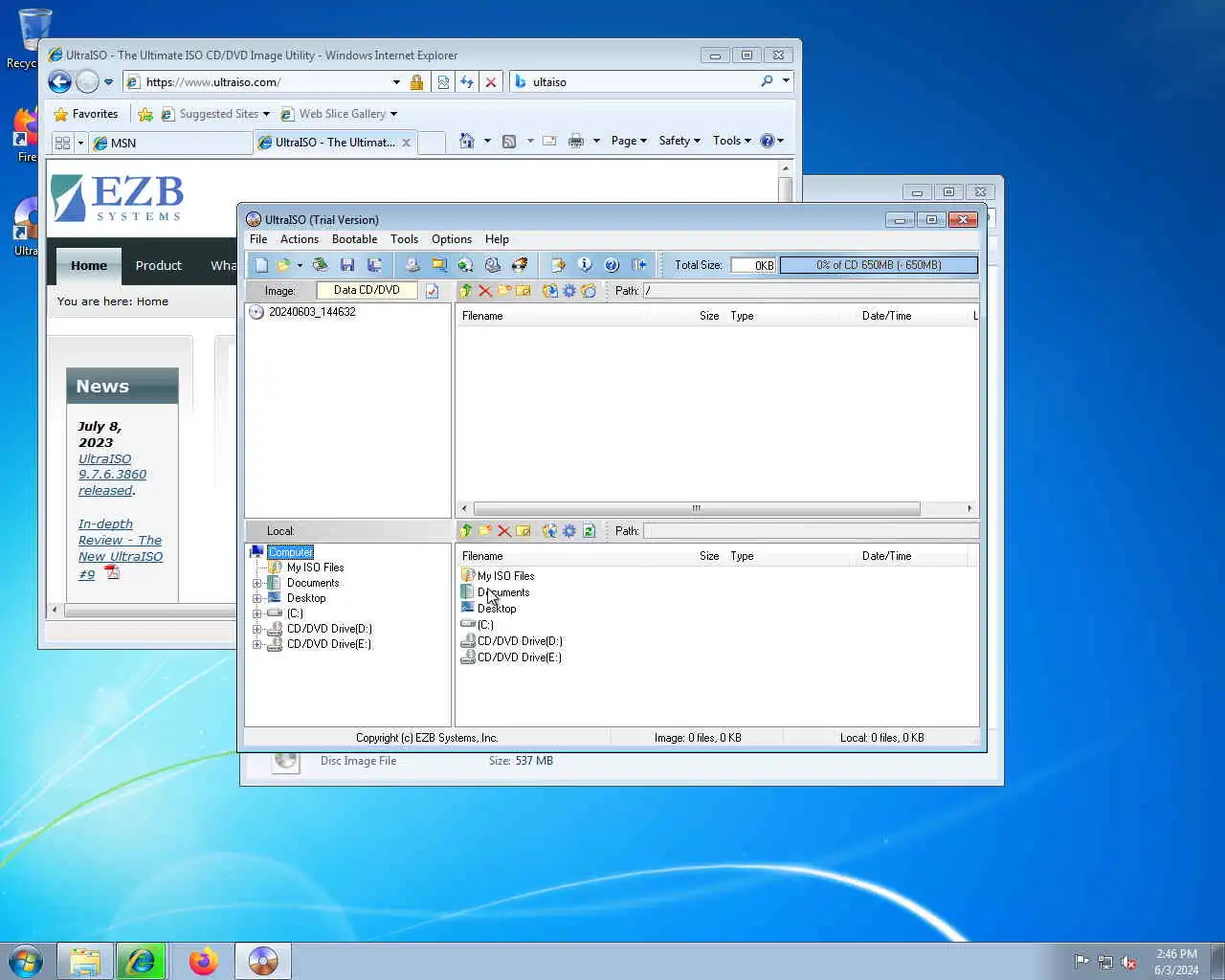
Task: Select My ISO Files in Local tree
Action: 315,568
